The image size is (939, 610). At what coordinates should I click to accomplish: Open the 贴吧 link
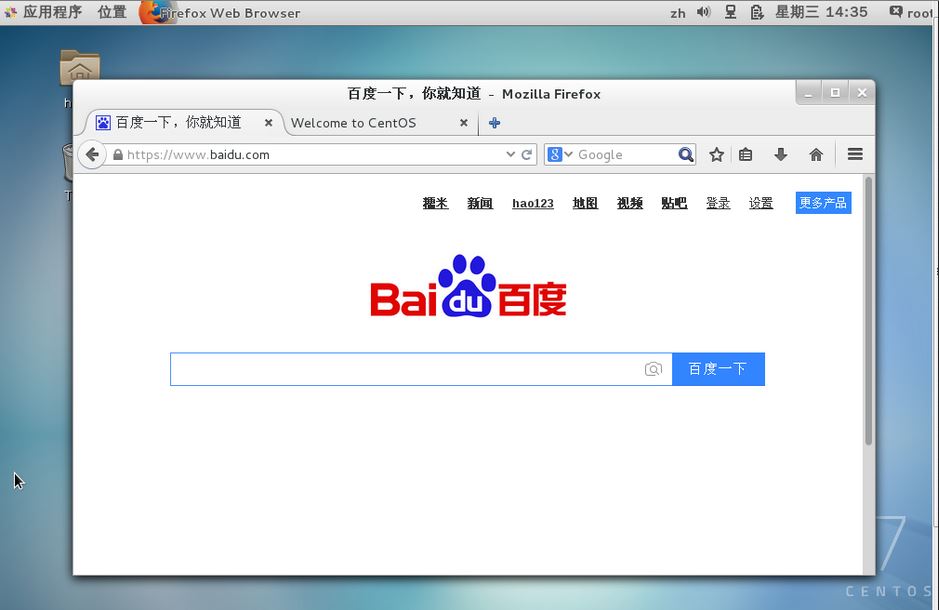pos(674,204)
